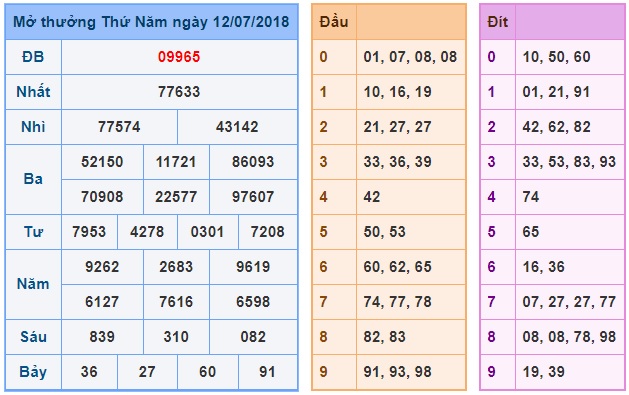Click Đít row 3 values 33, 53, 83, 93
Screen dimensions: 629x395
(569, 162)
